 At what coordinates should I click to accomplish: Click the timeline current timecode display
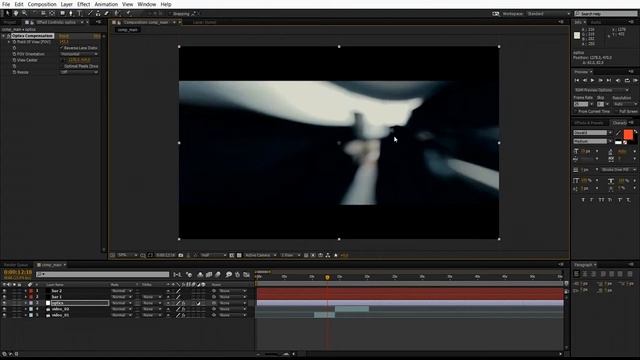pyautogui.click(x=18, y=272)
